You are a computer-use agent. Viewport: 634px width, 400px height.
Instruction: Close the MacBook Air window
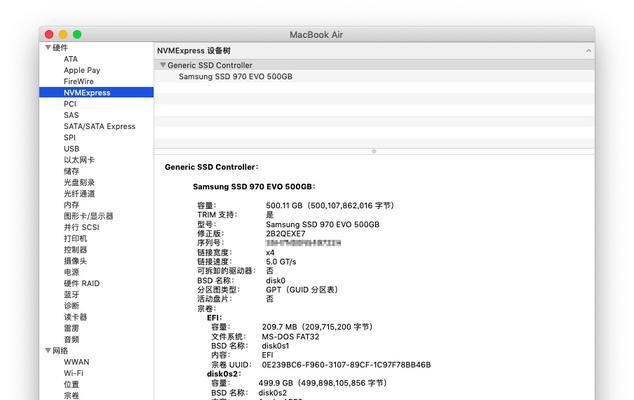[x=49, y=34]
